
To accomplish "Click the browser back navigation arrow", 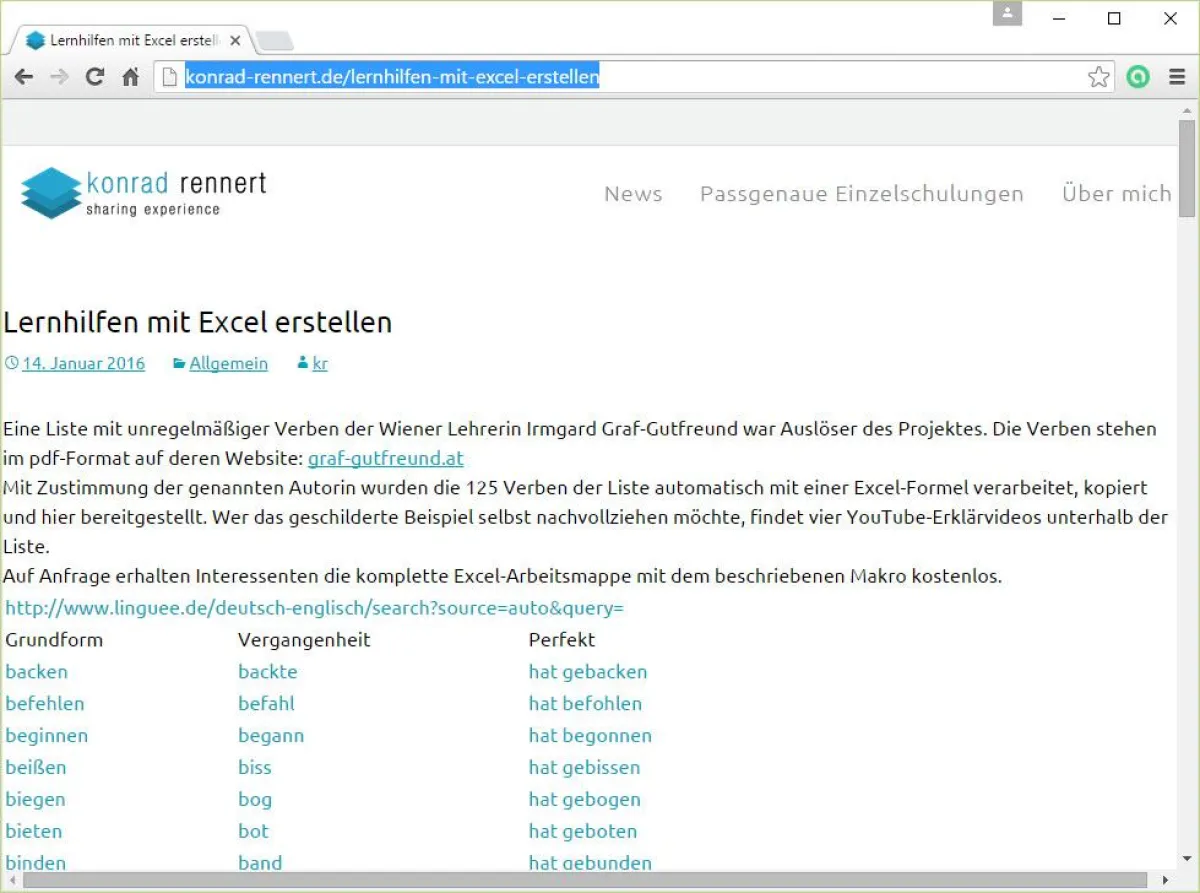I will [23, 76].
